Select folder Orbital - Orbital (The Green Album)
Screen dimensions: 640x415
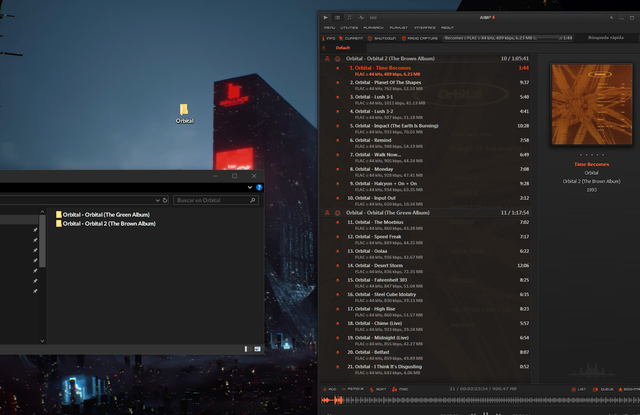103,215
